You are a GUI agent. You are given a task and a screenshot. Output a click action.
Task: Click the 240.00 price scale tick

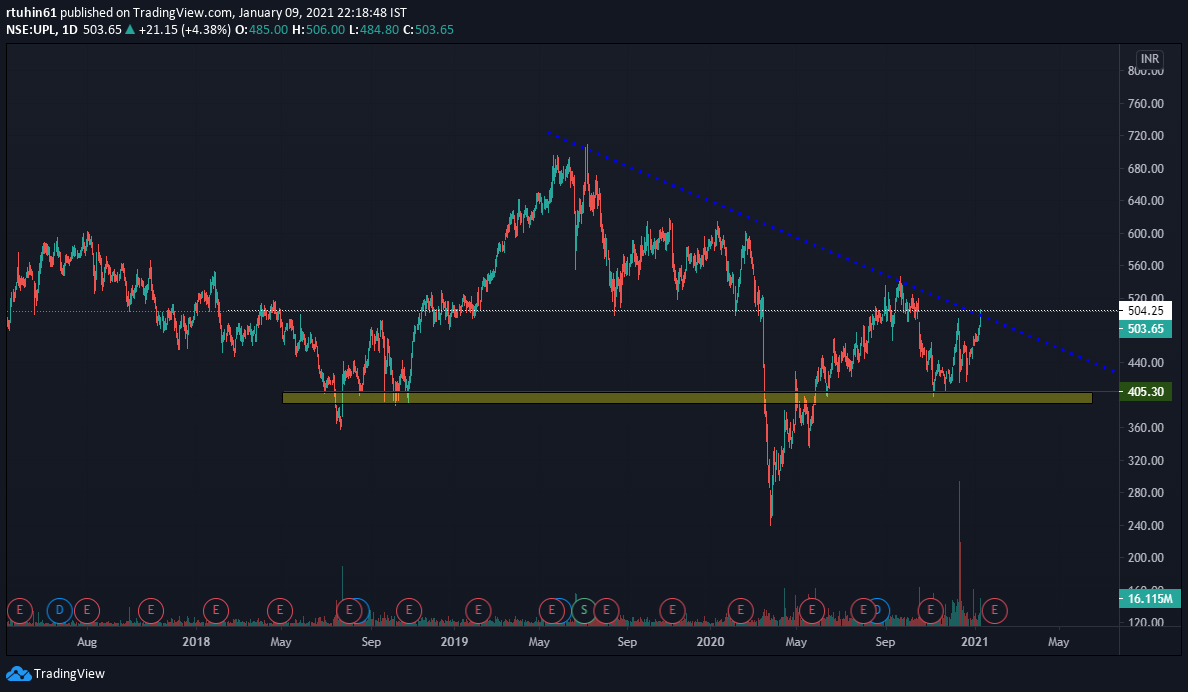pos(1146,525)
